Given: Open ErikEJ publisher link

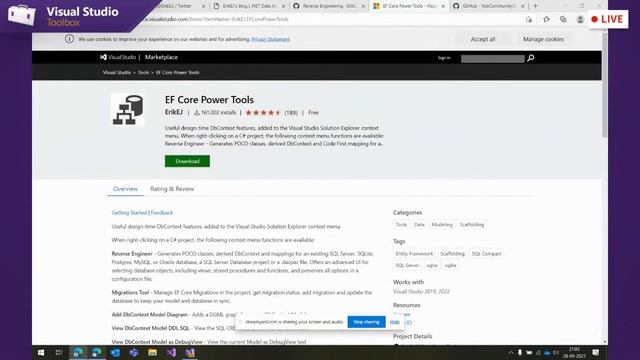Looking at the screenshot, I should [x=173, y=112].
